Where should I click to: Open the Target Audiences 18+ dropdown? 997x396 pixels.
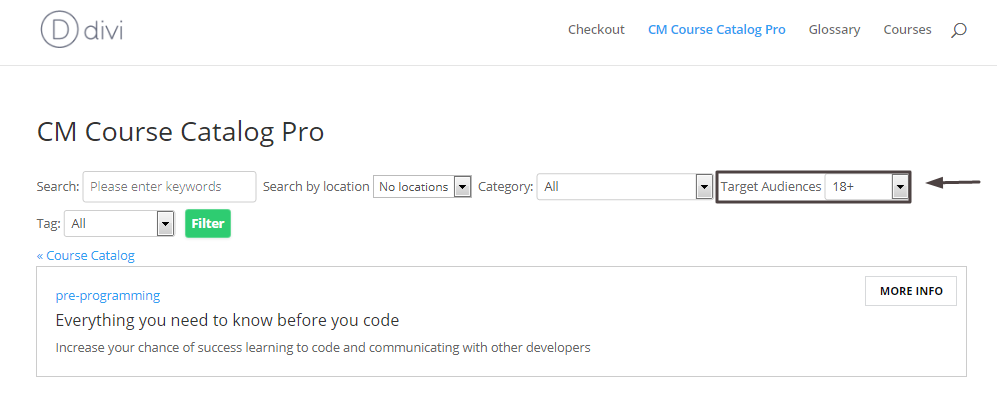pyautogui.click(x=867, y=187)
